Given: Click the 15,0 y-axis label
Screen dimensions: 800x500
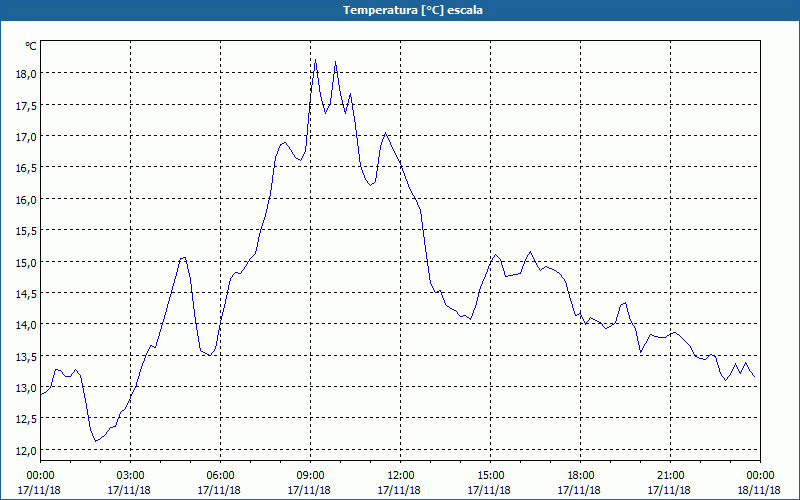Looking at the screenshot, I should coord(27,262).
